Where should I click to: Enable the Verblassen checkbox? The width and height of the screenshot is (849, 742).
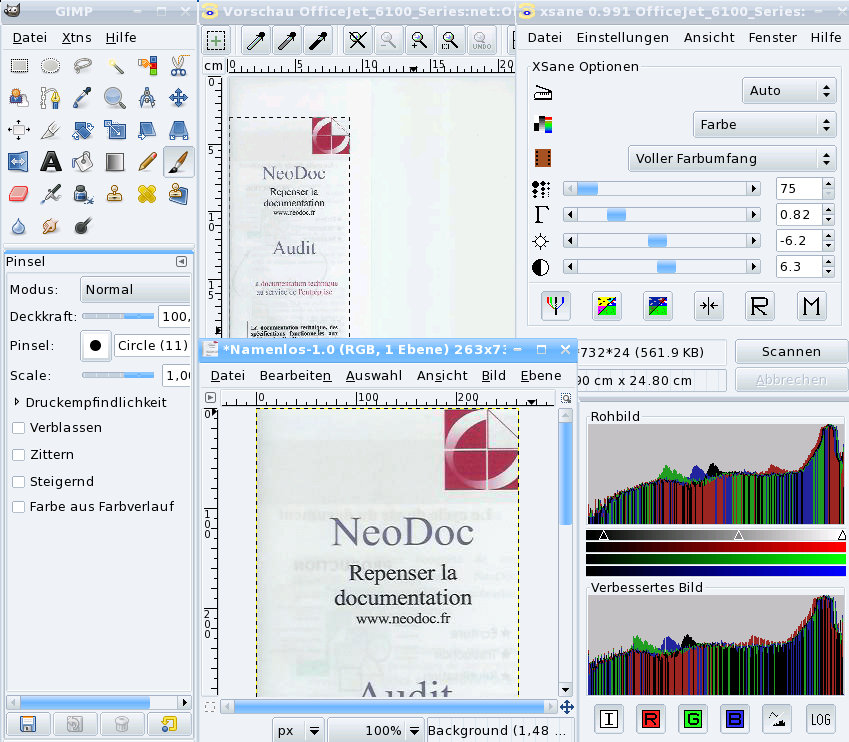(19, 428)
